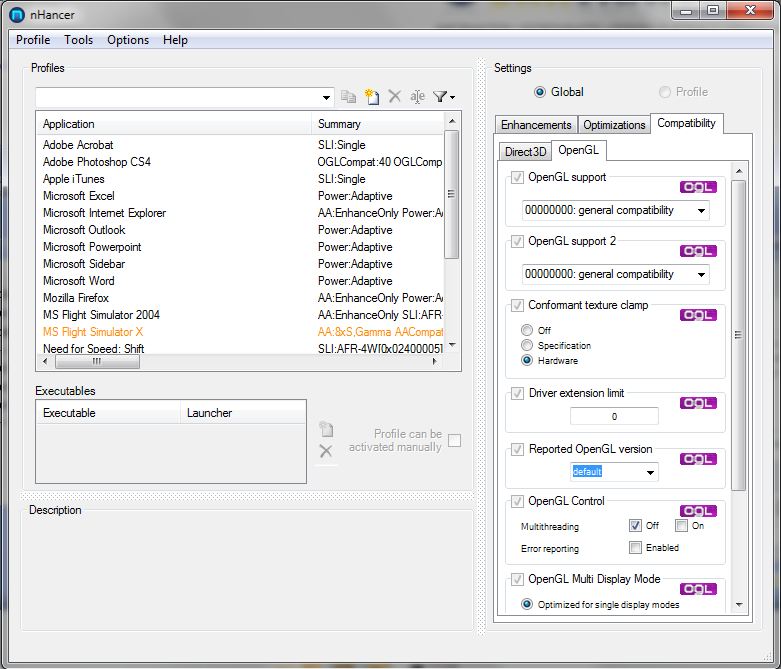Click the delete profile X icon
Image resolution: width=781 pixels, height=669 pixels.
[395, 97]
